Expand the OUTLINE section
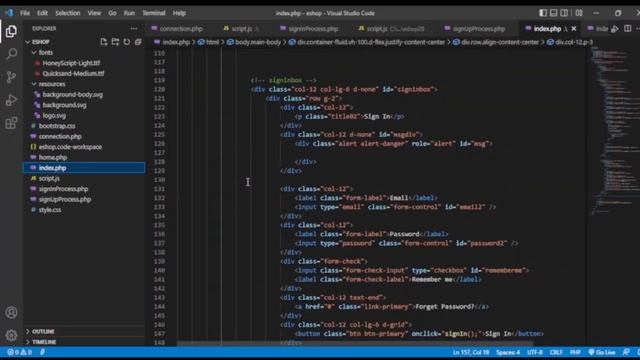This screenshot has width=640, height=360. pyautogui.click(x=43, y=331)
